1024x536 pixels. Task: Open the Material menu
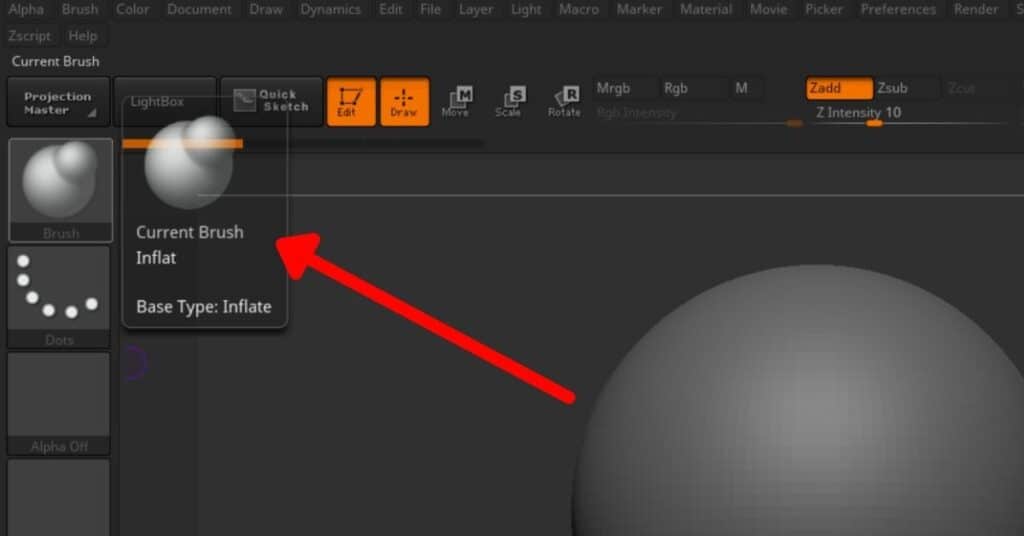(706, 9)
